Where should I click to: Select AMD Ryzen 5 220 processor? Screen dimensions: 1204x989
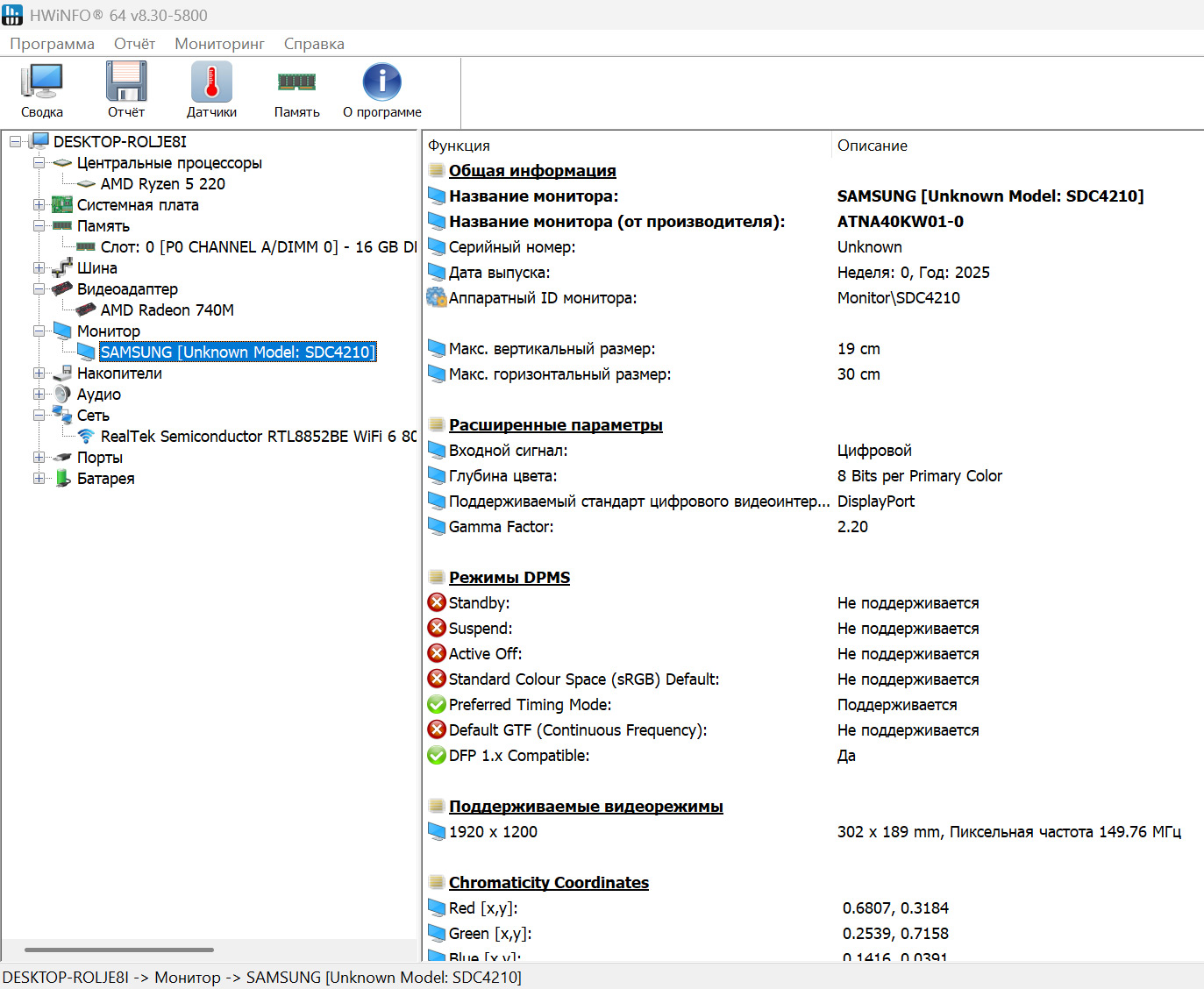click(x=162, y=184)
